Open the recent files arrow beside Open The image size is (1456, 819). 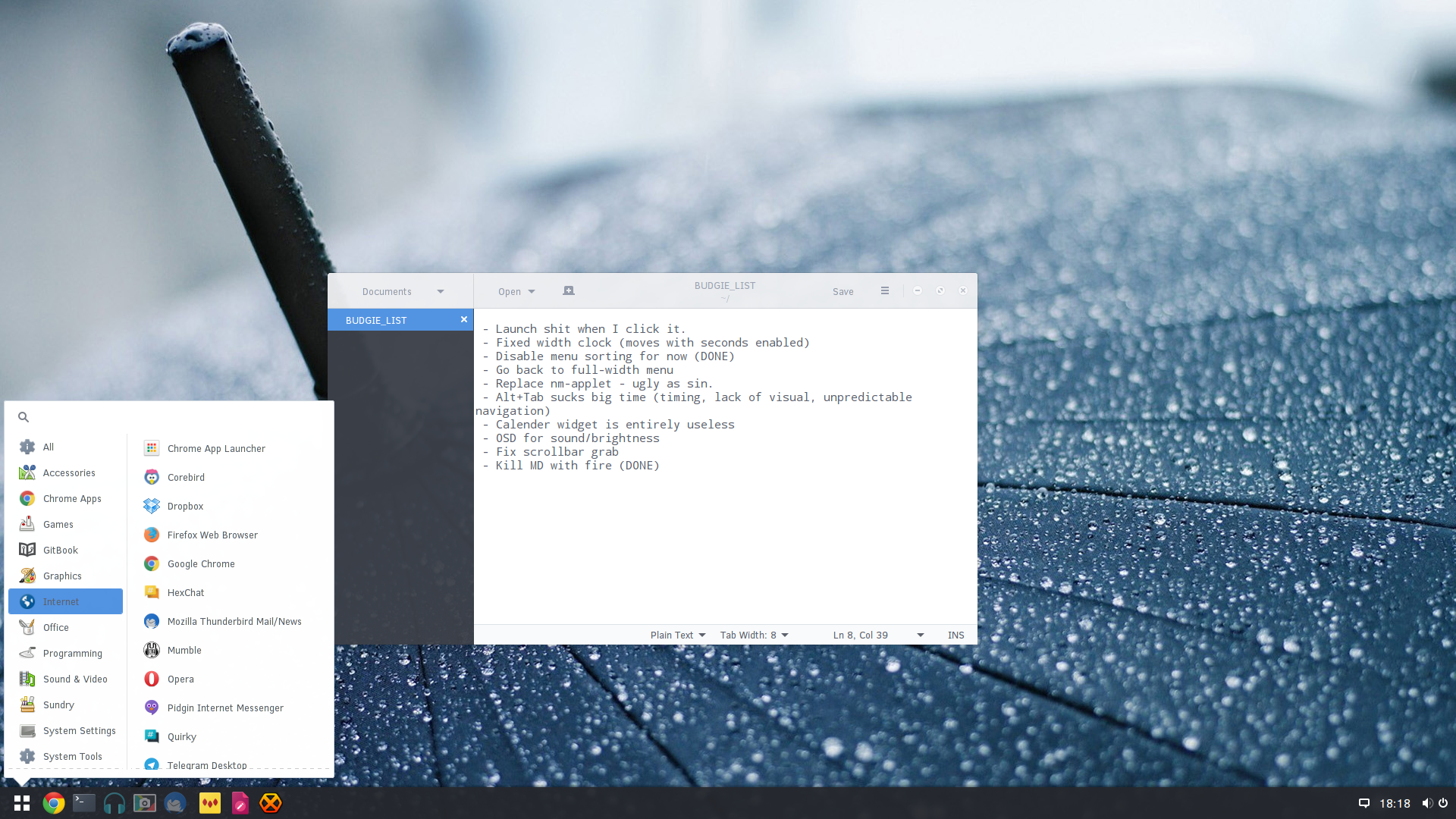click(532, 291)
